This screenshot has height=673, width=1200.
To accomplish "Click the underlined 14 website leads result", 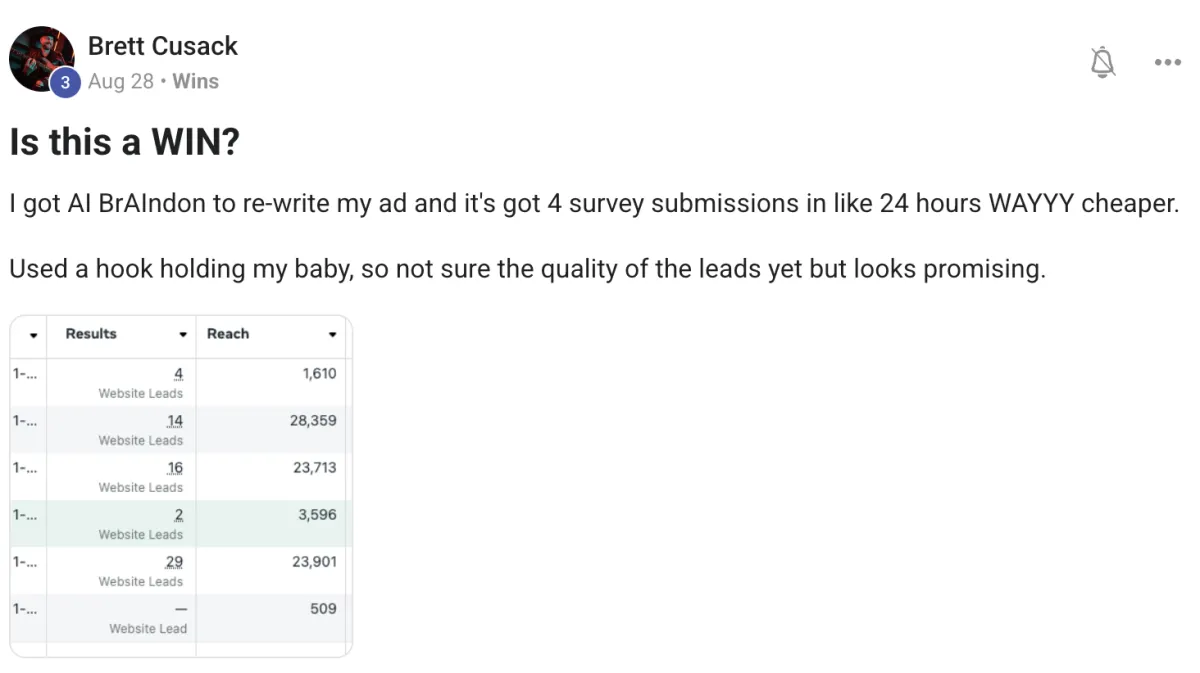I will (175, 421).
